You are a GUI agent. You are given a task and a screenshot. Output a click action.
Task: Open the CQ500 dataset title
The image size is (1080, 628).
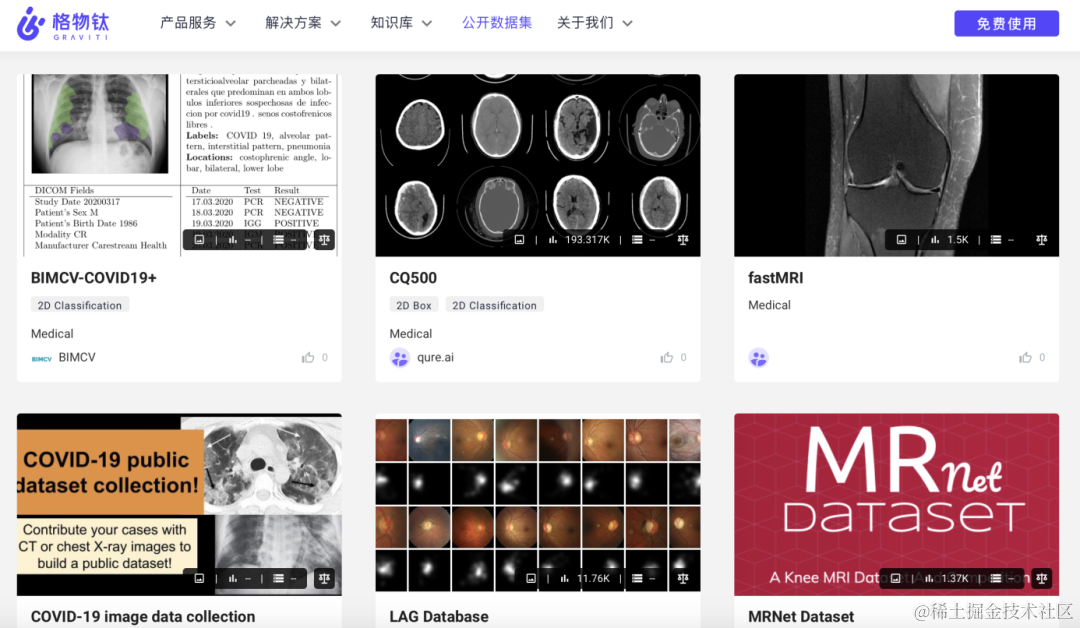[x=413, y=278]
